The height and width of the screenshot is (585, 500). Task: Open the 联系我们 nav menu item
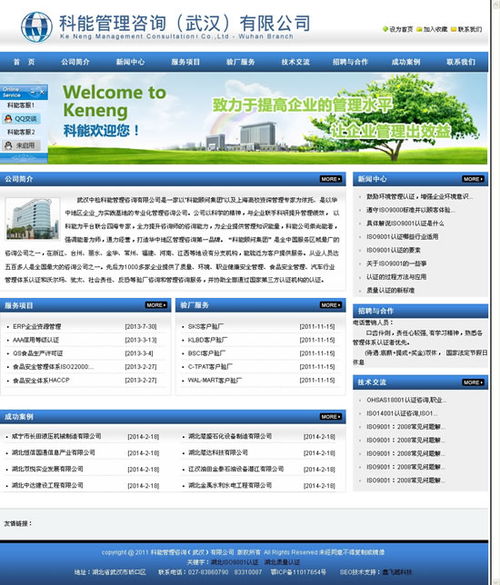coord(461,62)
